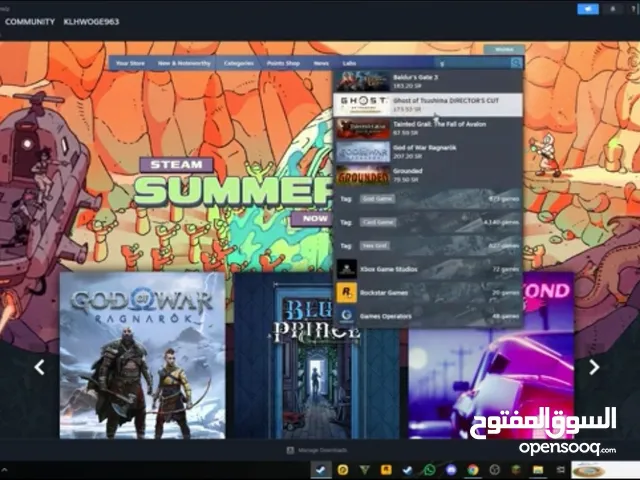
Task: Show next featured games with right arrow
Action: tap(594, 367)
